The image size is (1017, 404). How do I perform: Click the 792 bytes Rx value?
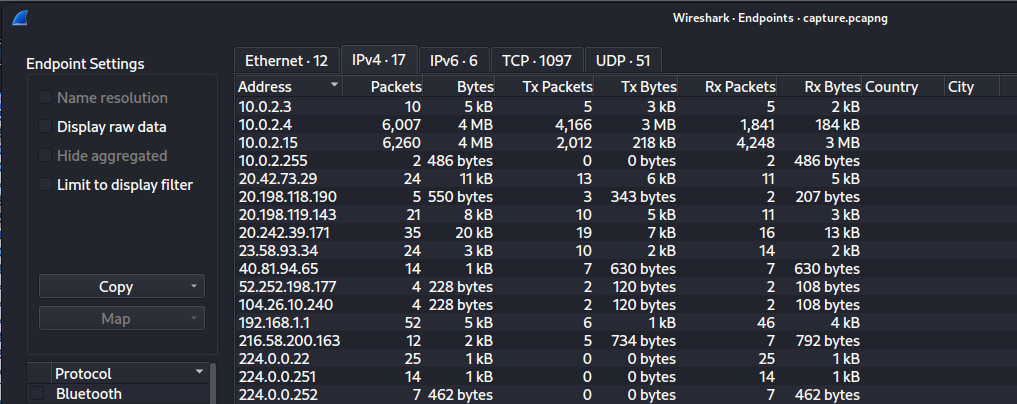click(x=827, y=340)
